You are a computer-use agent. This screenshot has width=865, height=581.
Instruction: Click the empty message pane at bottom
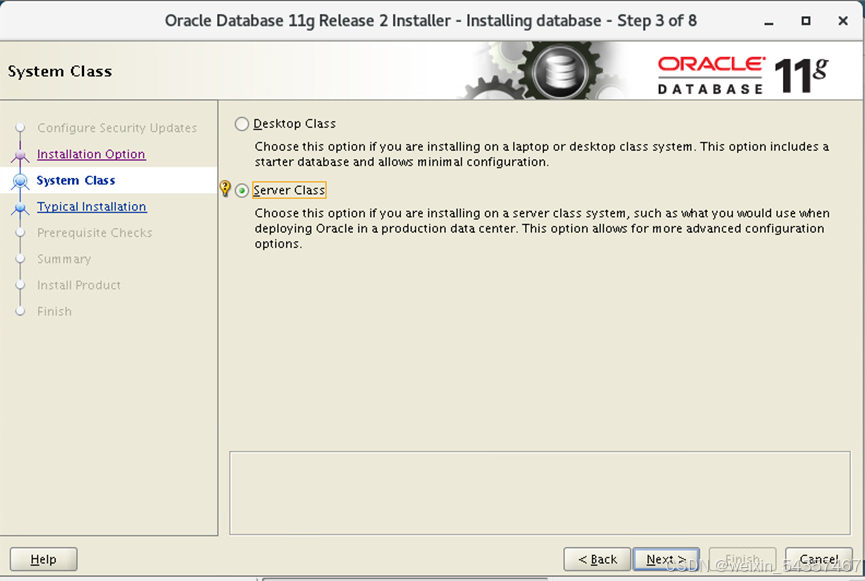[x=541, y=492]
